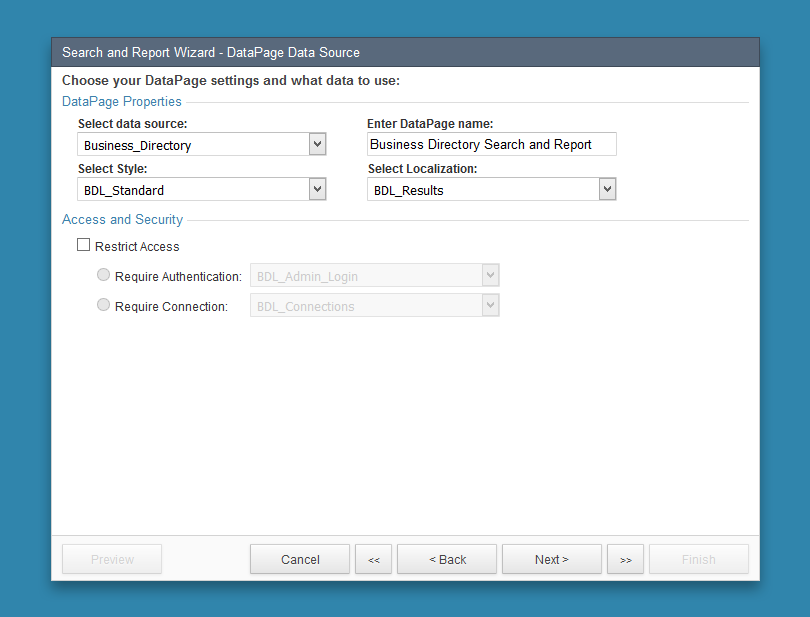The height and width of the screenshot is (617, 810).
Task: Select the Require Authentication radio button
Action: (103, 274)
